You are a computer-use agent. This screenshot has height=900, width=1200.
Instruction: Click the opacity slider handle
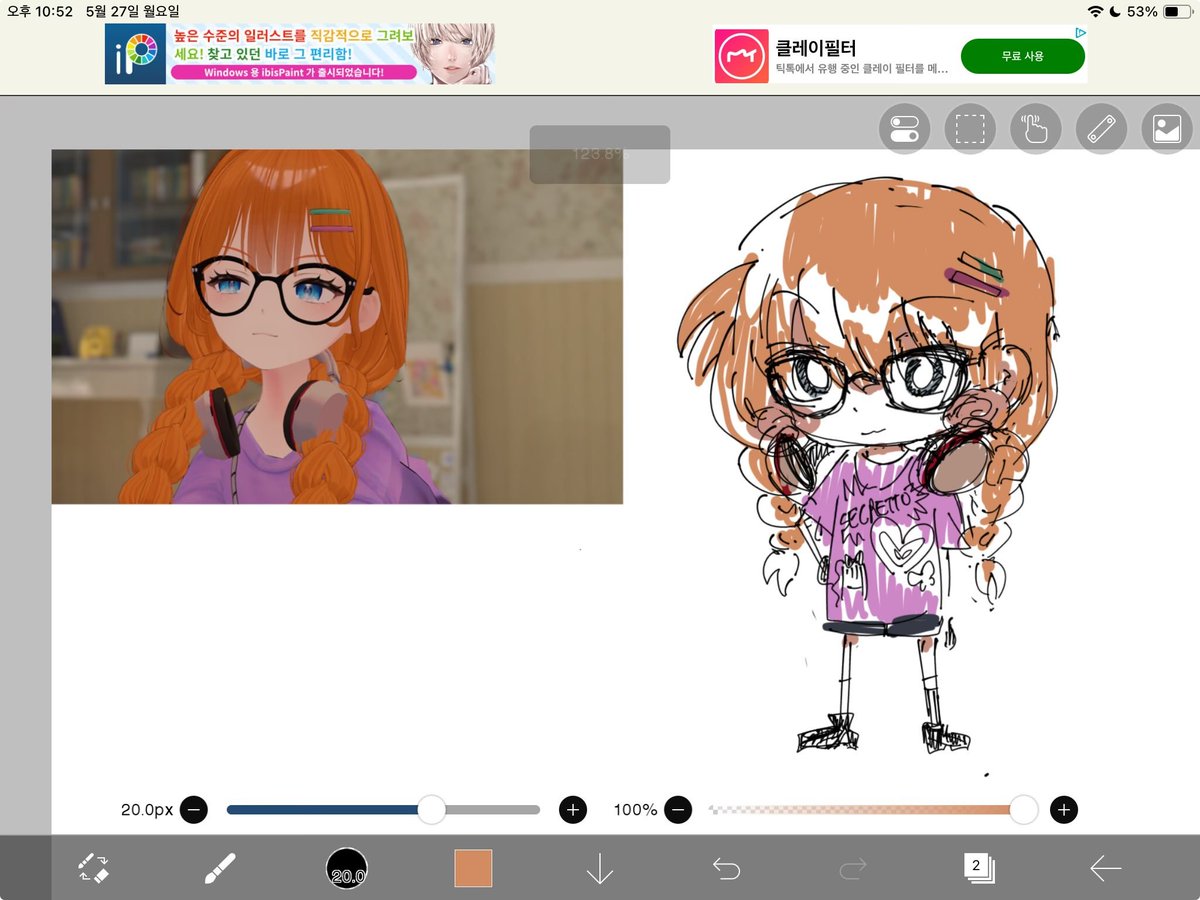coord(1023,809)
